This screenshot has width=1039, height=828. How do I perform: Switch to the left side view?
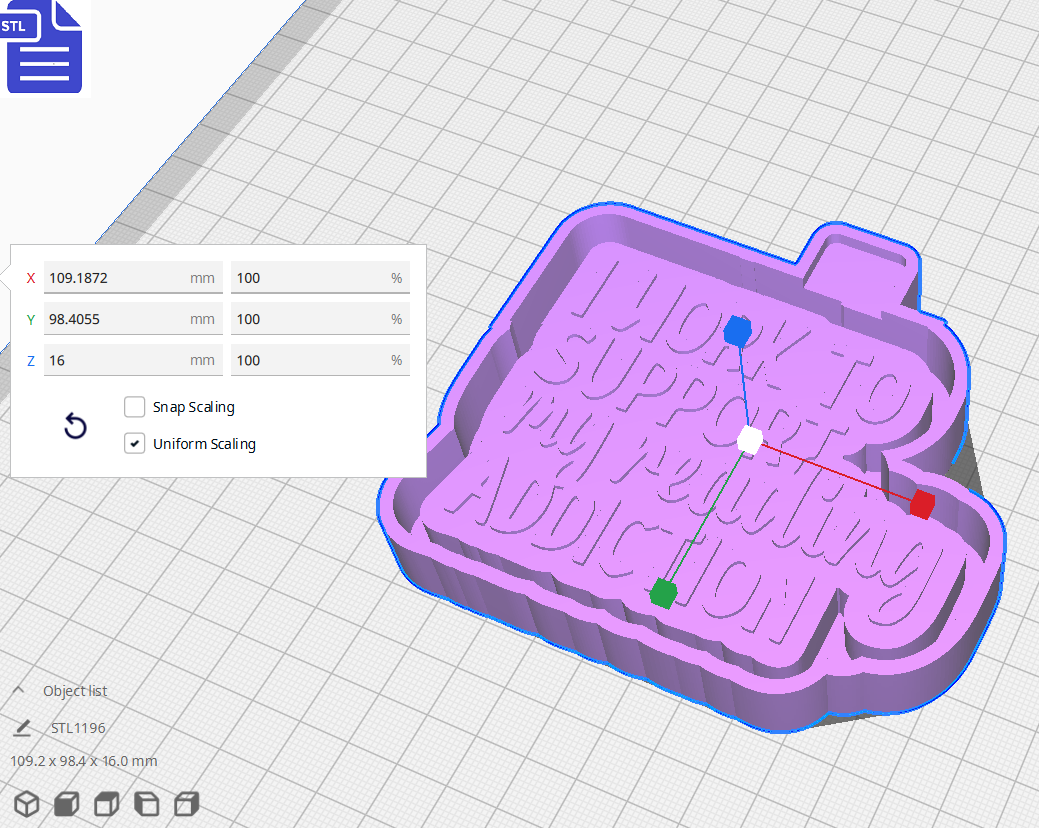tap(146, 804)
